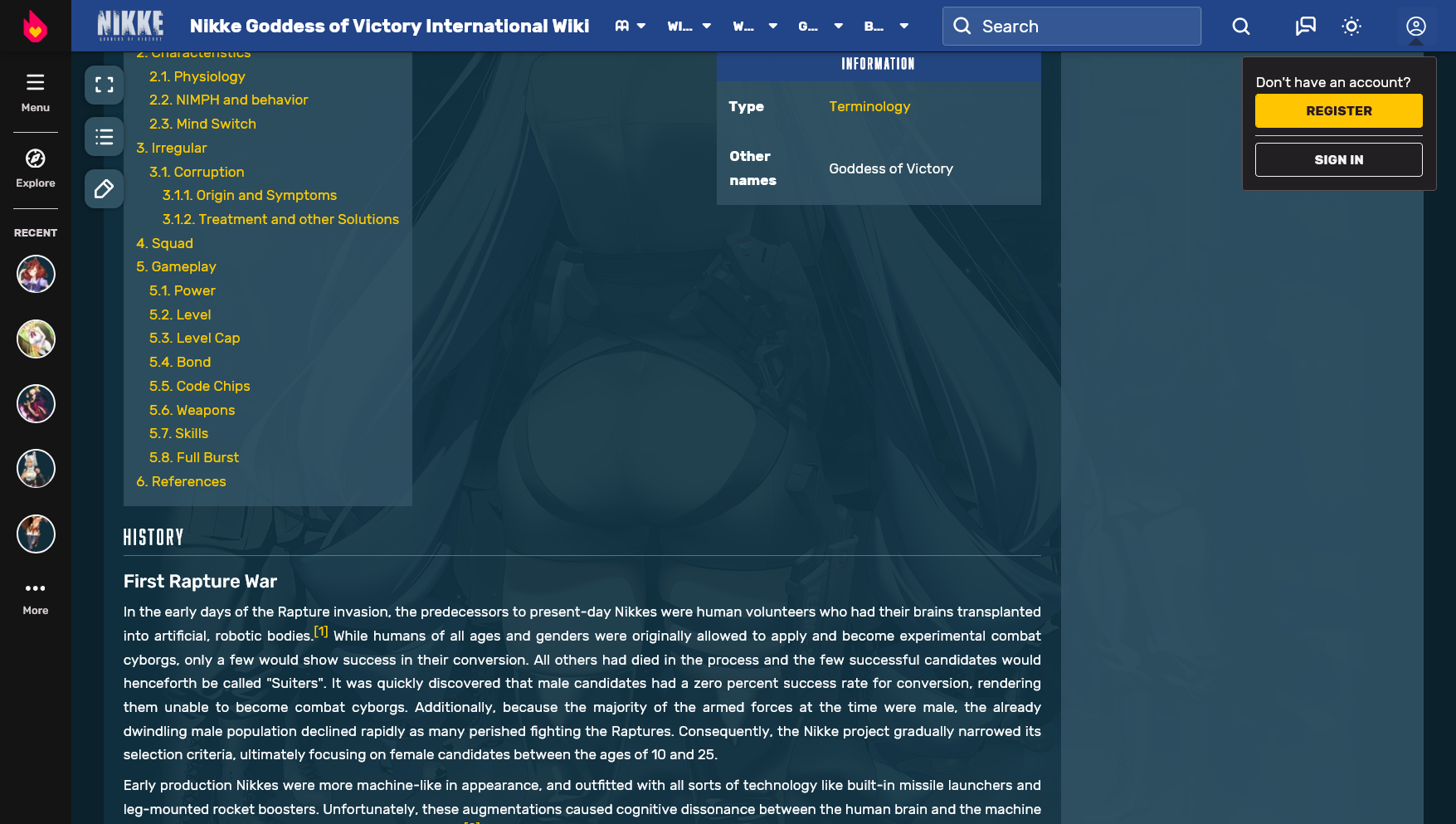1456x824 pixels.
Task: Jump to 5. Gameplay section
Action: (x=176, y=266)
